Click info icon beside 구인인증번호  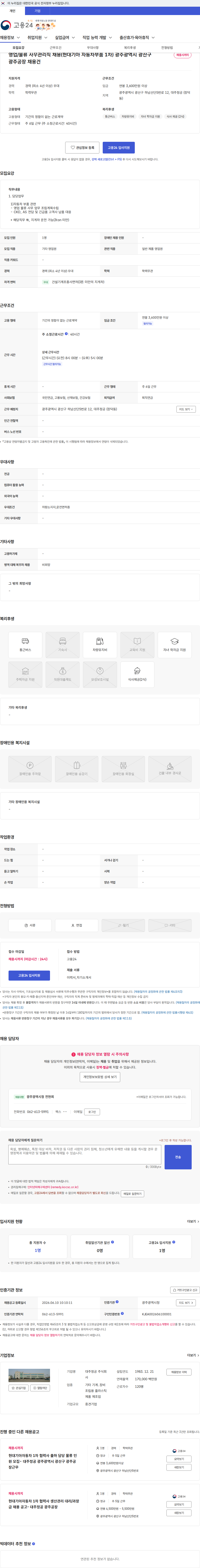click(x=123, y=1314)
